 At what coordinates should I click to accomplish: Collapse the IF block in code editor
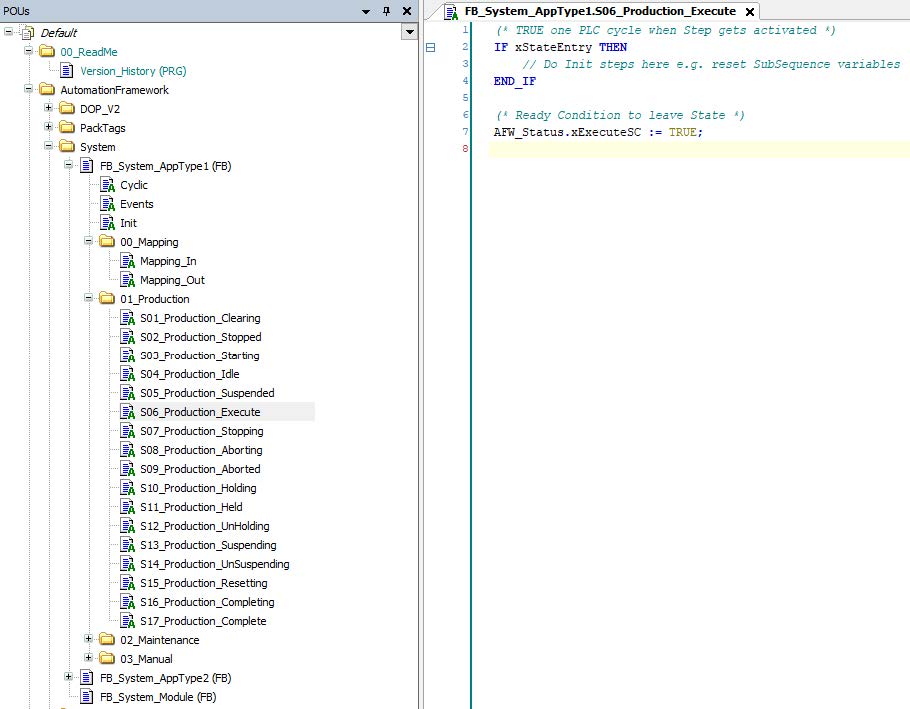[431, 48]
